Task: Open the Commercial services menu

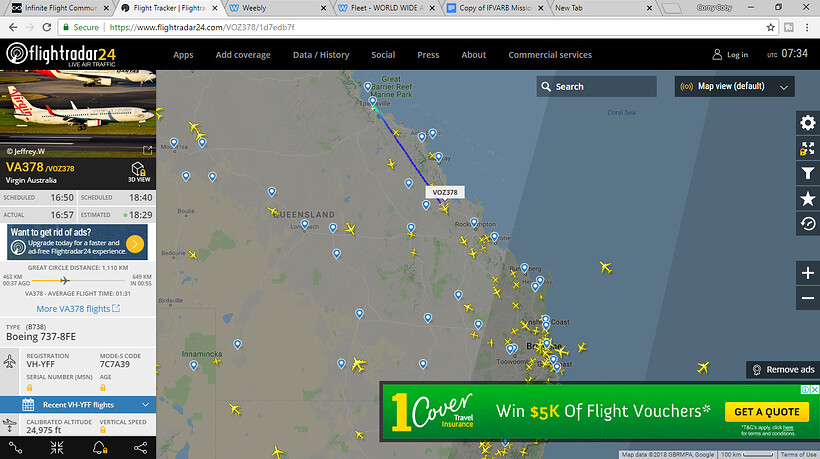Action: tap(550, 55)
